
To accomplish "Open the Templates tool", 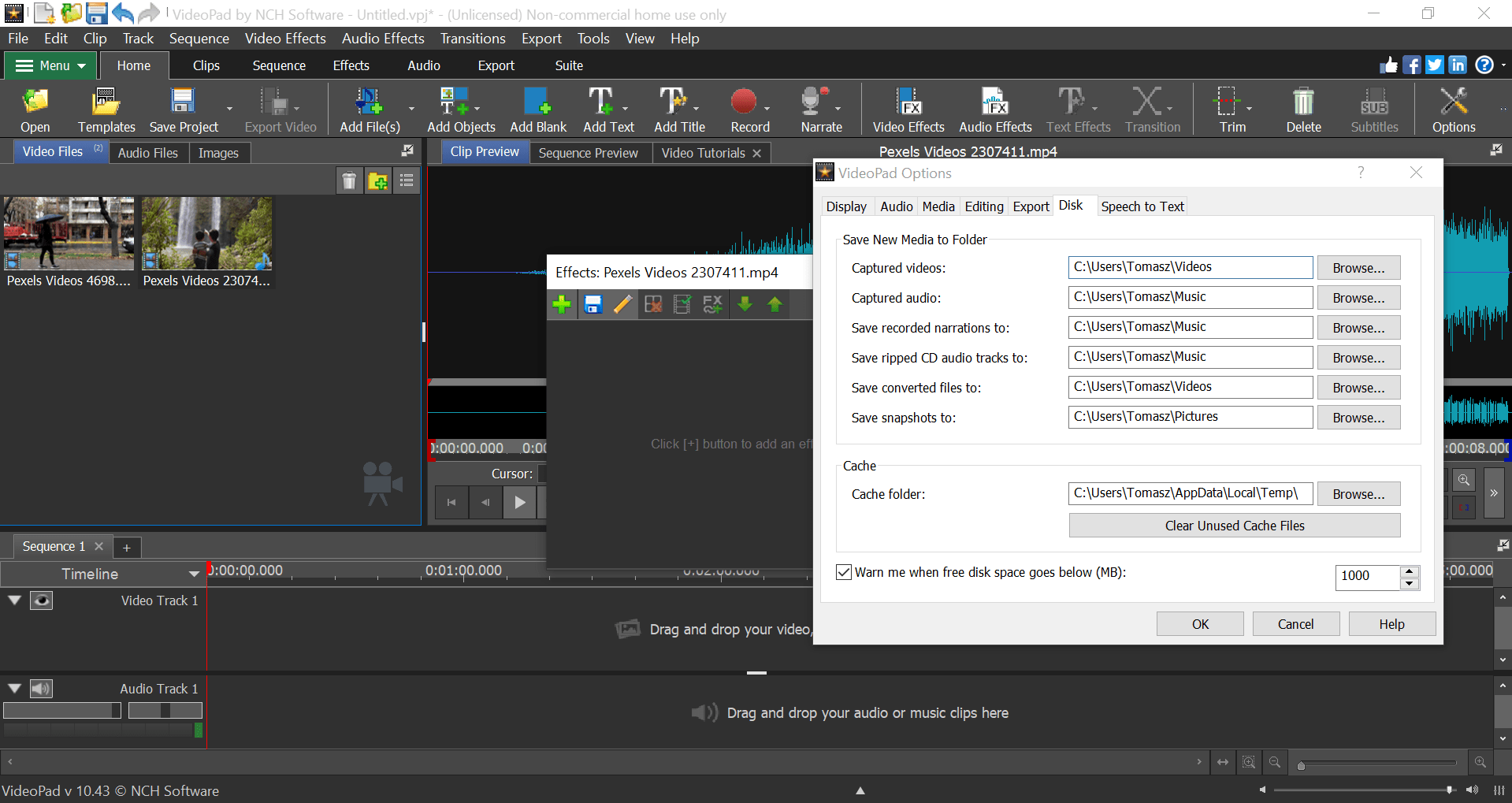I will (106, 110).
